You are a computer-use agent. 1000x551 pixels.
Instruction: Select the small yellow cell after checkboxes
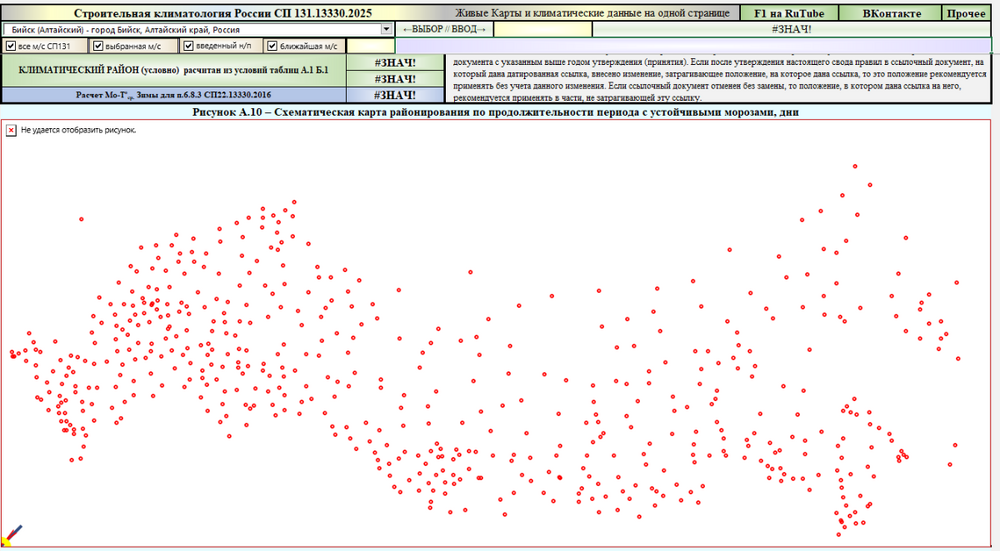(371, 46)
